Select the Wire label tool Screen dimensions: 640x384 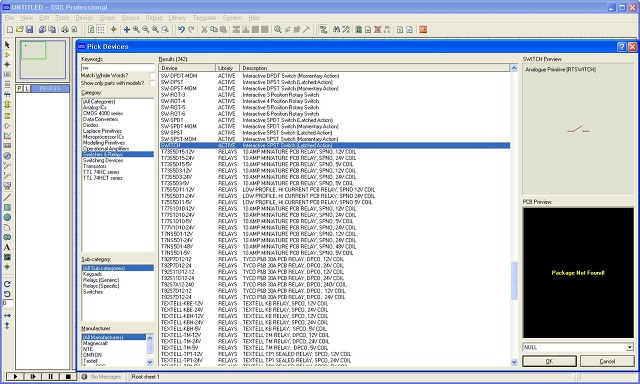coord(7,74)
